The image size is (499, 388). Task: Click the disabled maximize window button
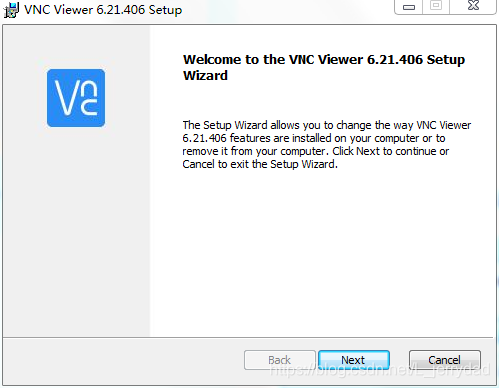coord(436,6)
